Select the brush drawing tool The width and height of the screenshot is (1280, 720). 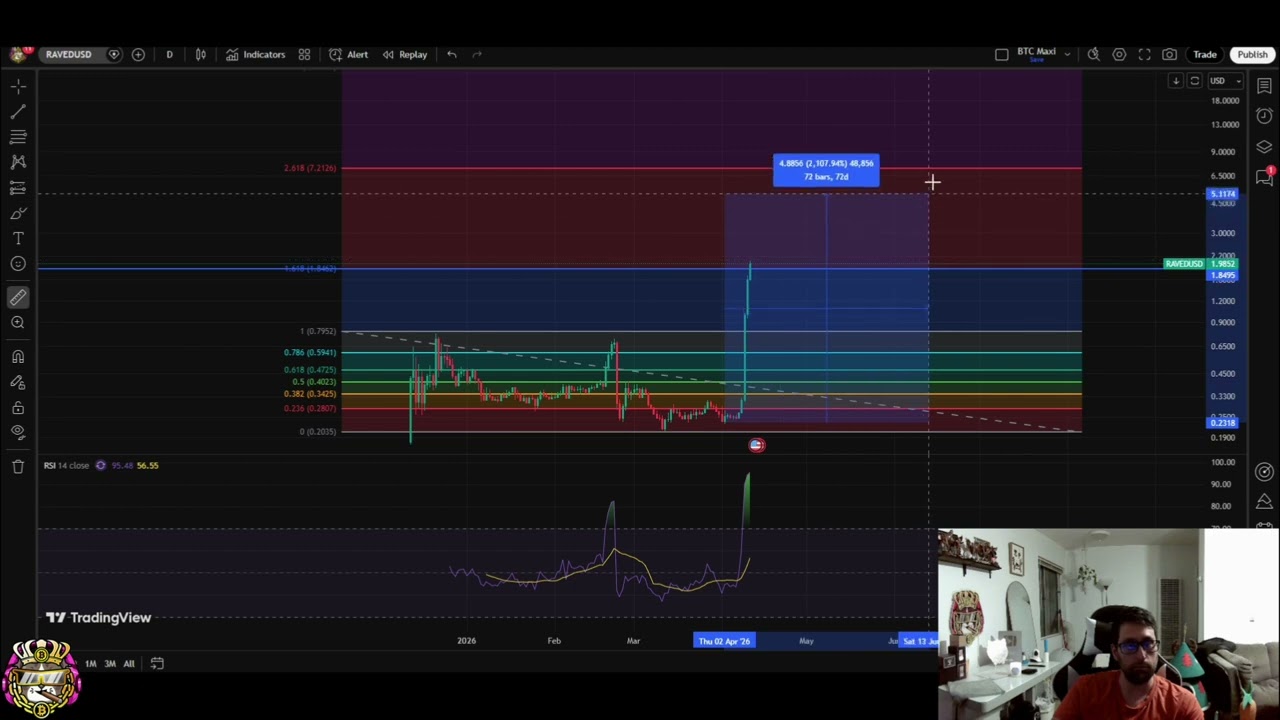tap(18, 213)
